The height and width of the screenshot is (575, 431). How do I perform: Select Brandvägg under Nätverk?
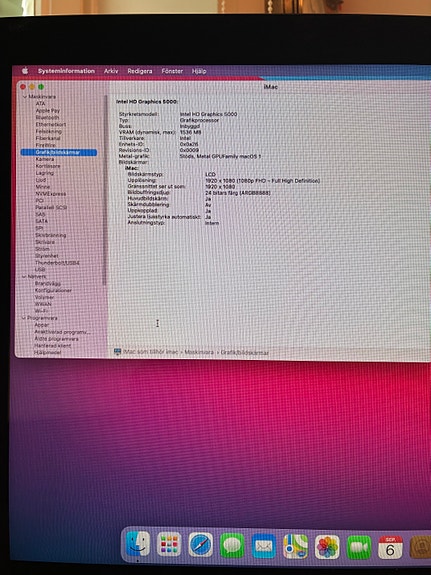(x=48, y=283)
